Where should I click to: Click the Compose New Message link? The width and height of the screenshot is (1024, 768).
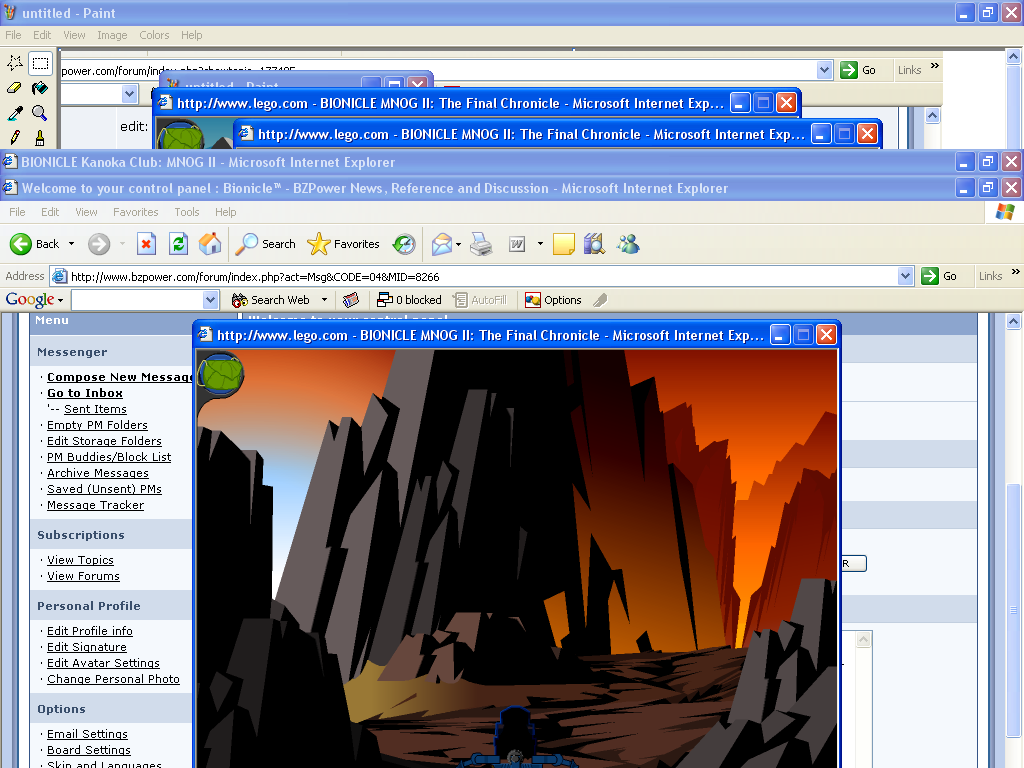[120, 377]
